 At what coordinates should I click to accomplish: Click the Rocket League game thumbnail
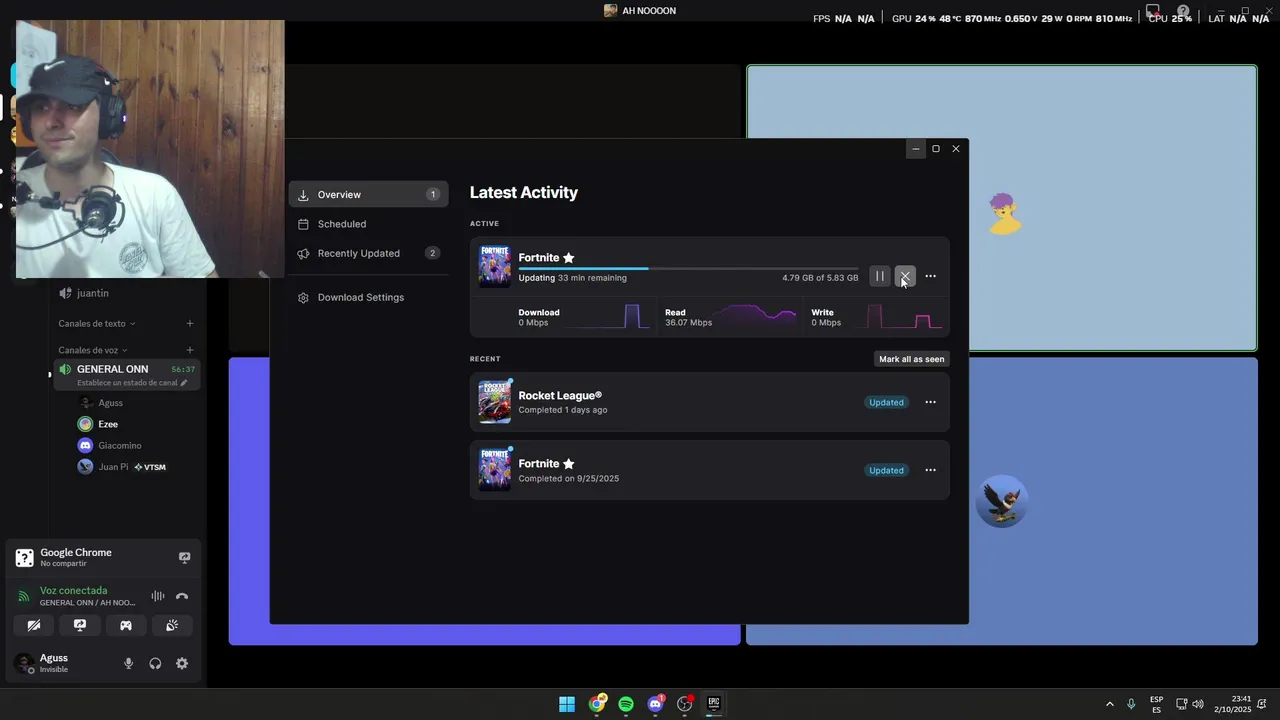494,402
